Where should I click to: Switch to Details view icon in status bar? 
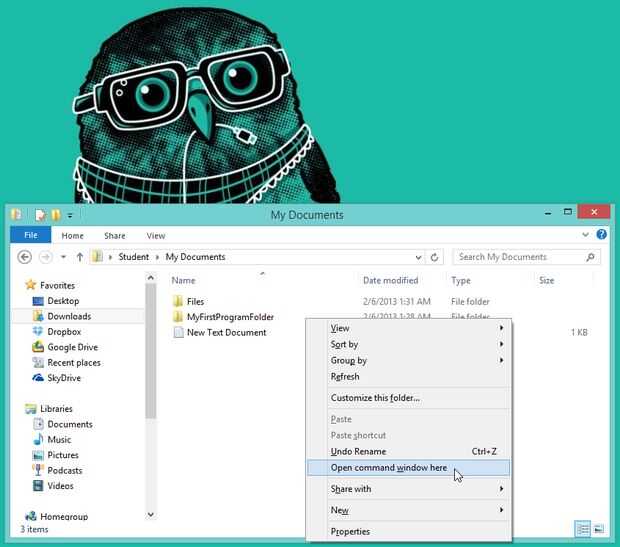[582, 529]
